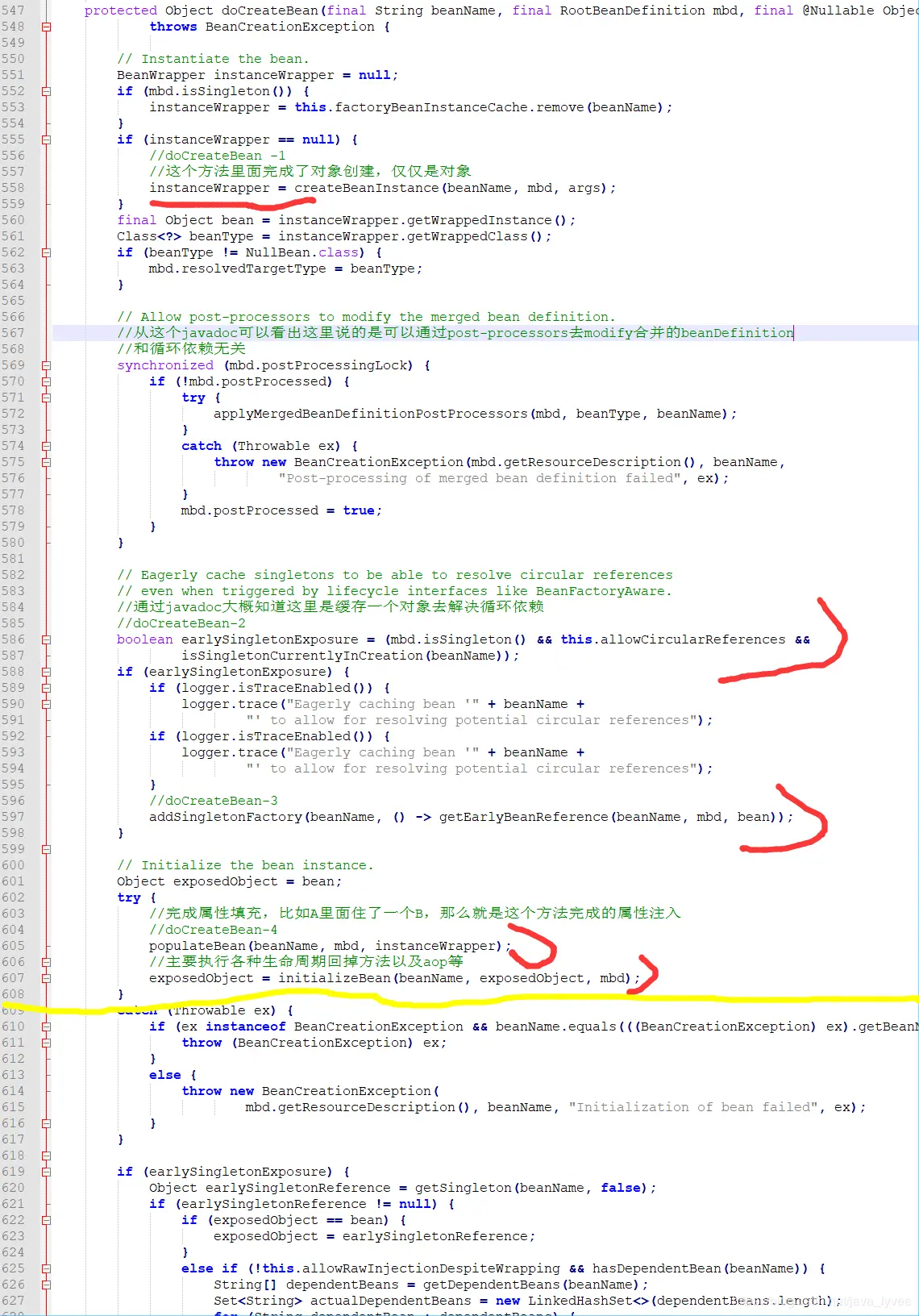
Task: Click "Initialization of bean failed" string
Action: click(x=693, y=1107)
